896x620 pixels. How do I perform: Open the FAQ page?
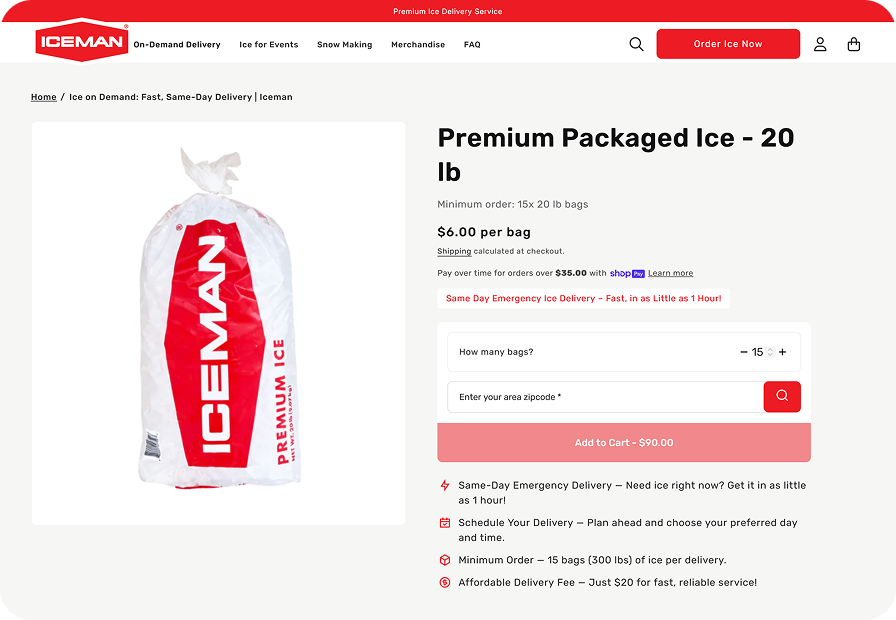click(x=472, y=45)
